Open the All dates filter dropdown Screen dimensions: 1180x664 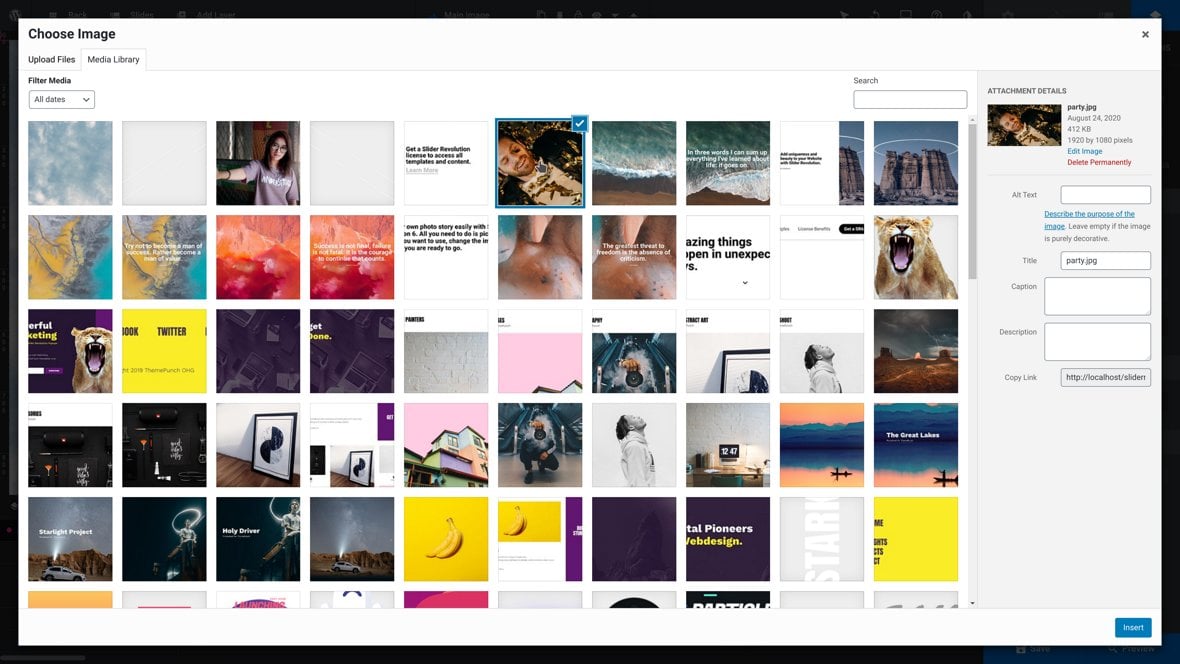pos(62,99)
